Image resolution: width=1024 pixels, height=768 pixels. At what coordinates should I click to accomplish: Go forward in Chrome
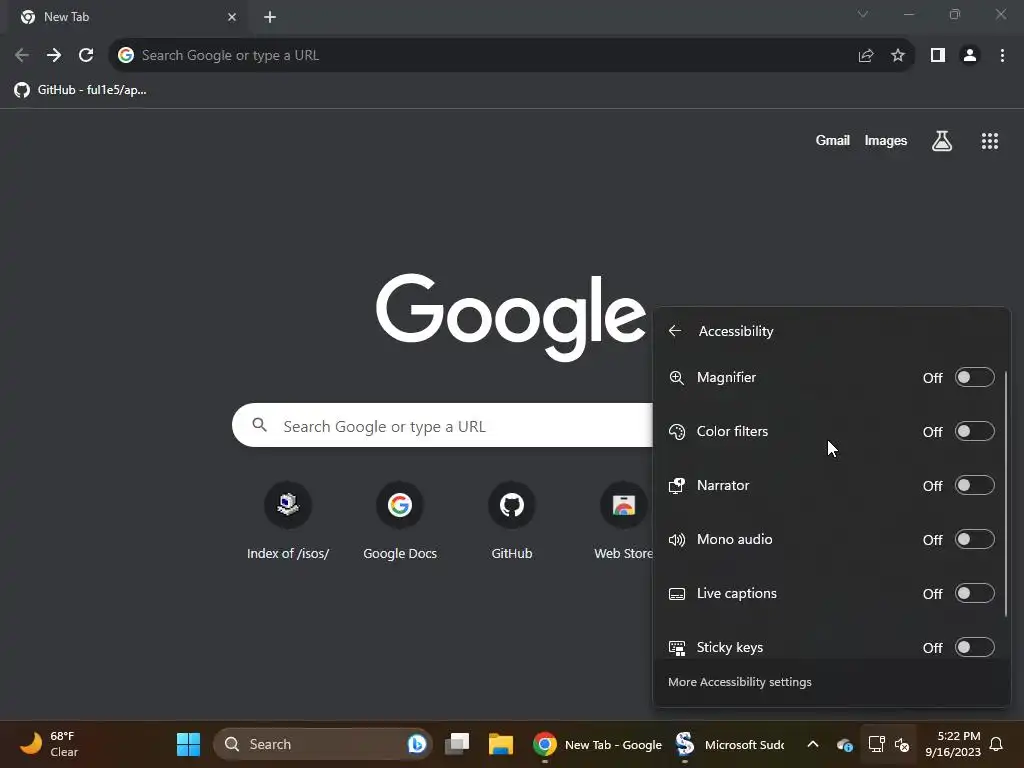tap(54, 56)
